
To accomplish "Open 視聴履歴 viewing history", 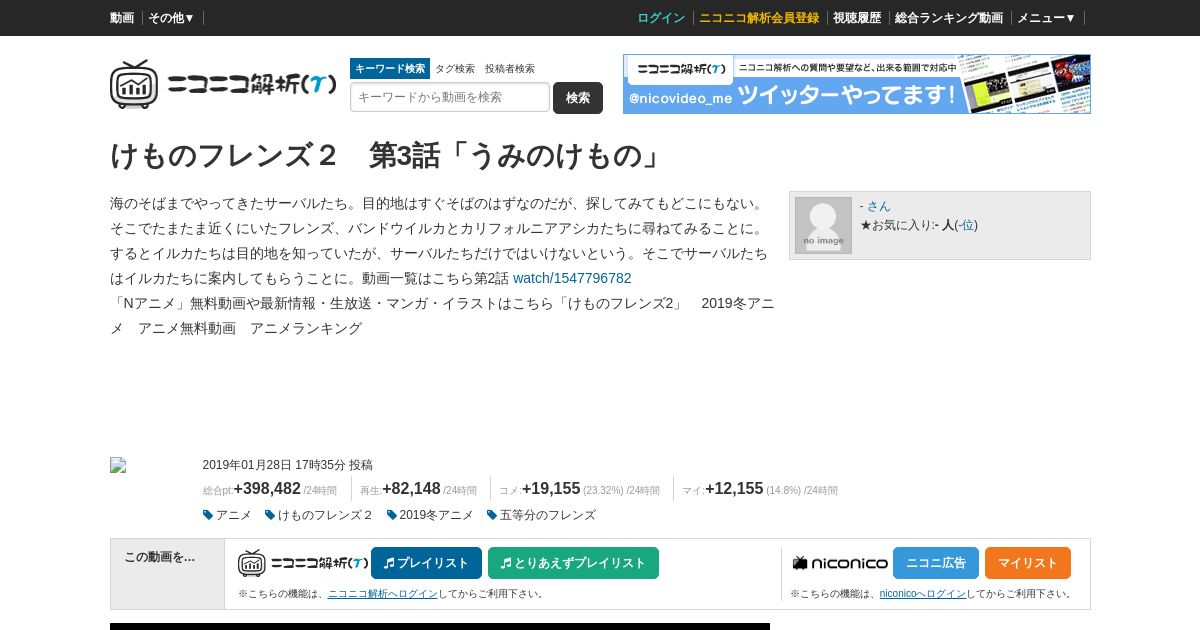I will pyautogui.click(x=857, y=18).
